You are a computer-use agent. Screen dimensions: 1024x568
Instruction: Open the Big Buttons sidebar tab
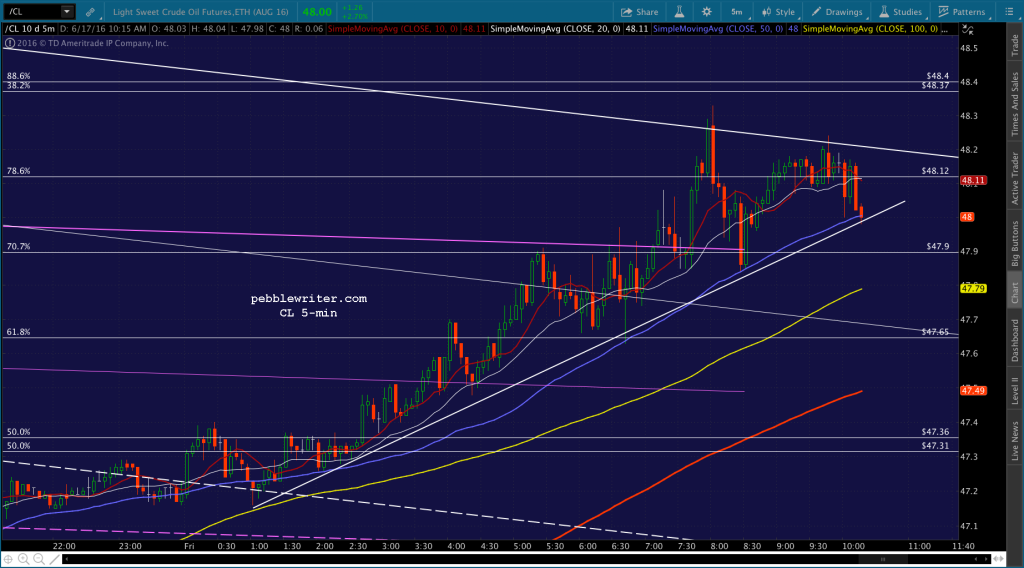1015,244
